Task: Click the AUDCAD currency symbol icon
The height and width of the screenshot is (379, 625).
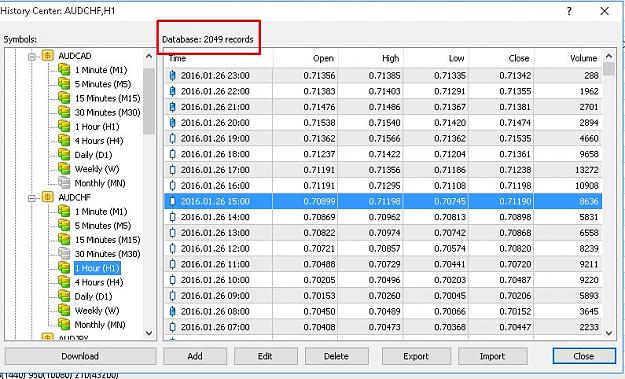Action: click(47, 55)
